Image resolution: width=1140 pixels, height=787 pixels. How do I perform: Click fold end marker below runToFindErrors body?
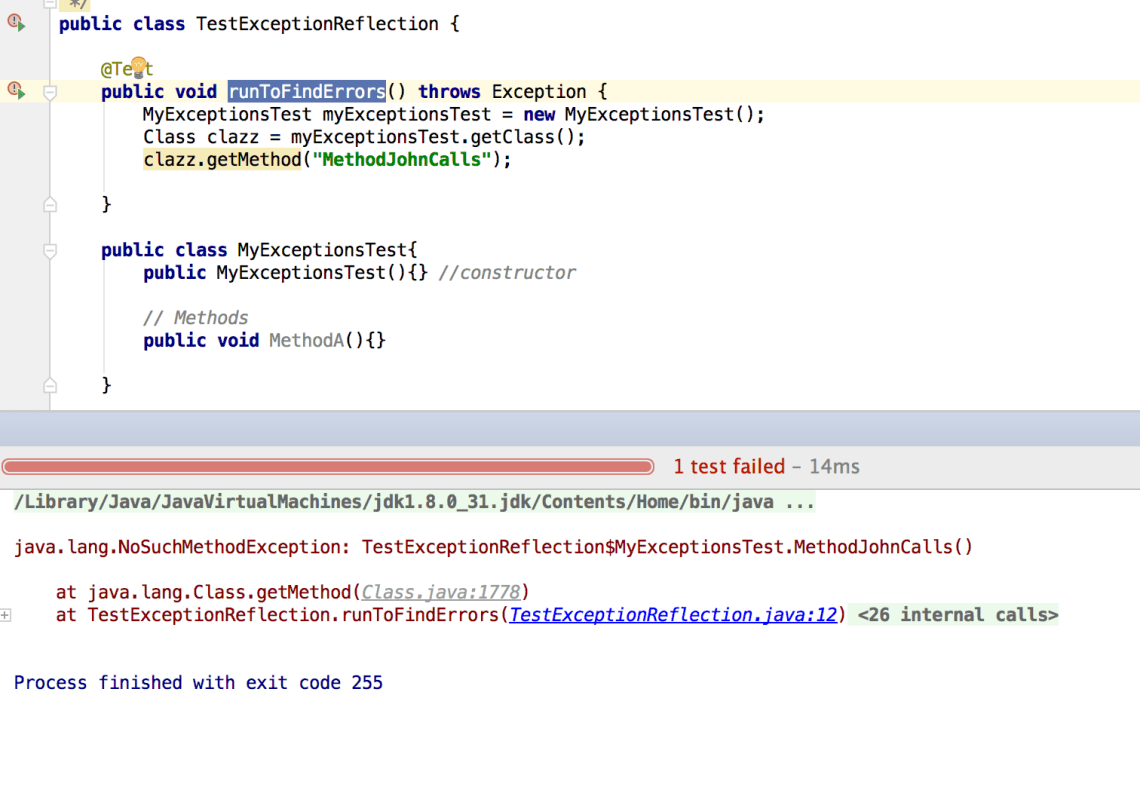coord(50,205)
